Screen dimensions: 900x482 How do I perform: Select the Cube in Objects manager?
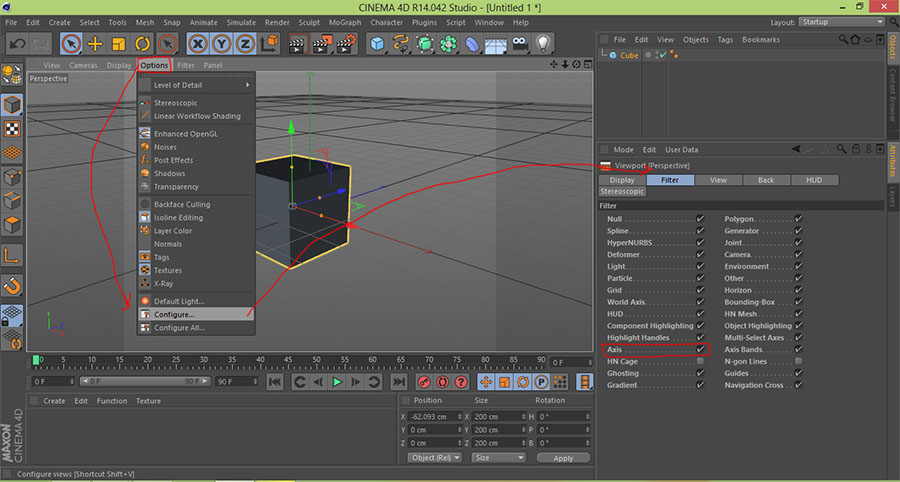(629, 56)
